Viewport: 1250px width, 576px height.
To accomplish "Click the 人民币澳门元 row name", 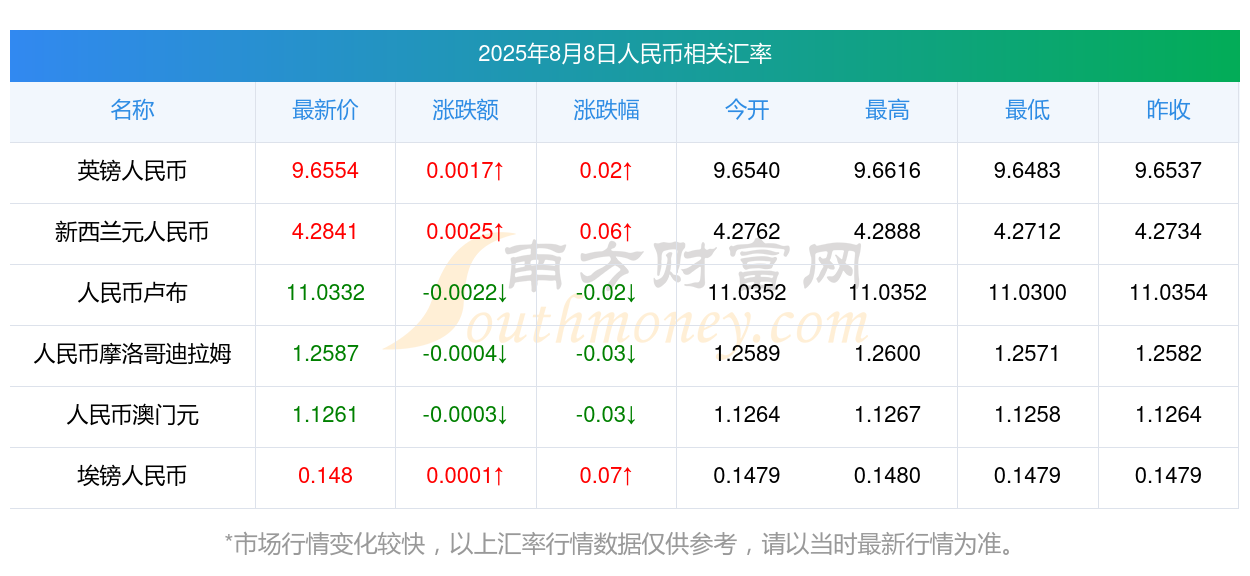I will pos(132,415).
